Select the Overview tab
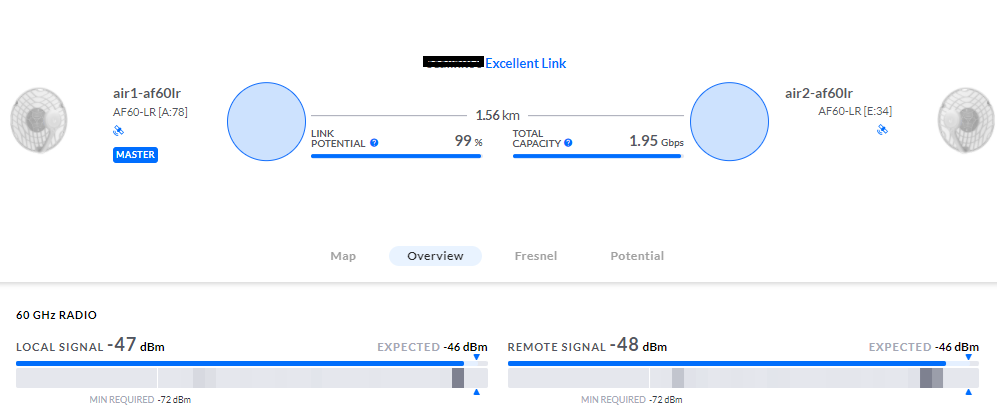This screenshot has height=410, width=997. point(435,256)
